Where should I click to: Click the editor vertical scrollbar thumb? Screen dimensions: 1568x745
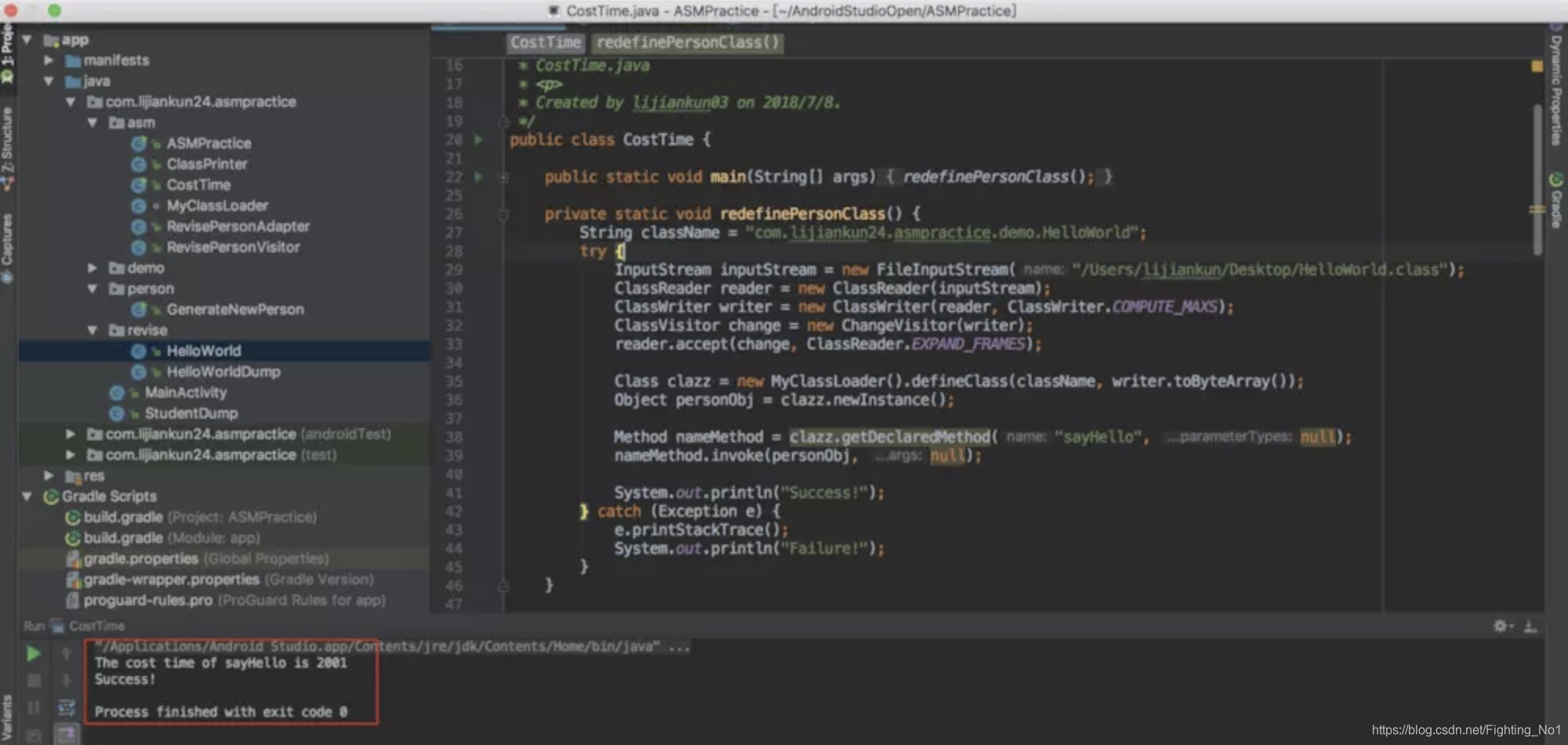pos(1537,179)
